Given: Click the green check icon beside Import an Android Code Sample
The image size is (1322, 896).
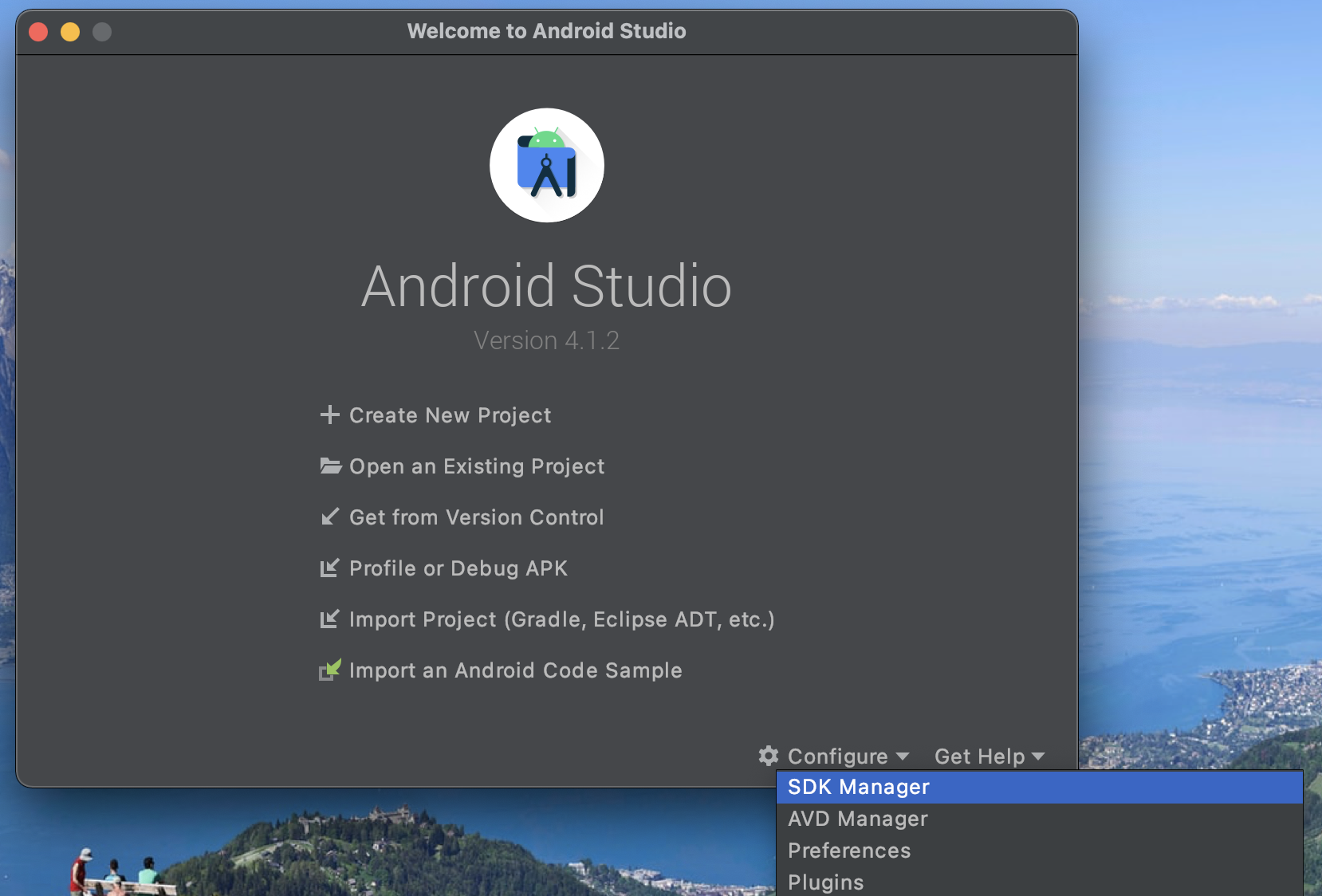Looking at the screenshot, I should click(330, 670).
